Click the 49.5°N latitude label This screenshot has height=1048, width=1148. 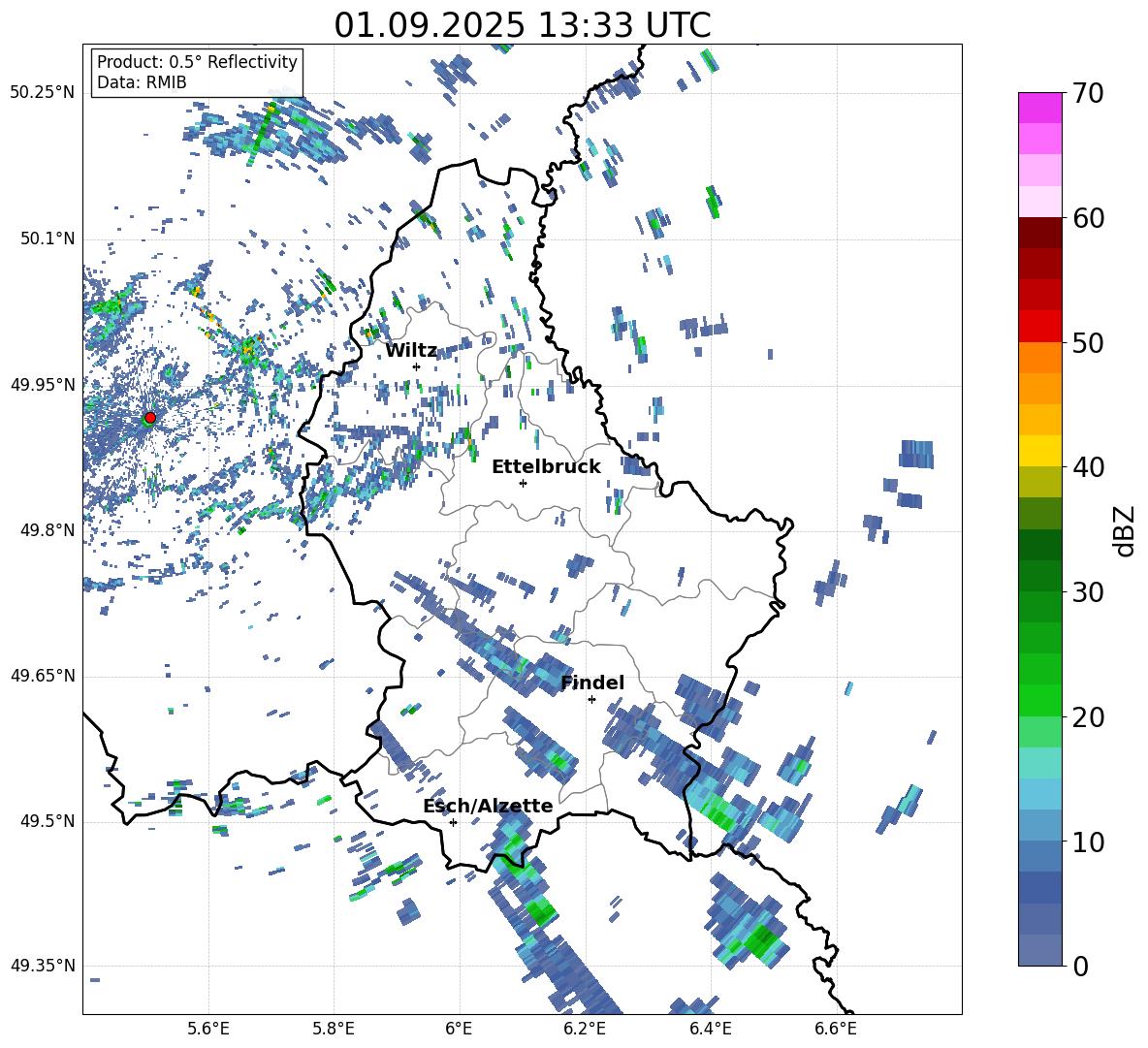[47, 821]
